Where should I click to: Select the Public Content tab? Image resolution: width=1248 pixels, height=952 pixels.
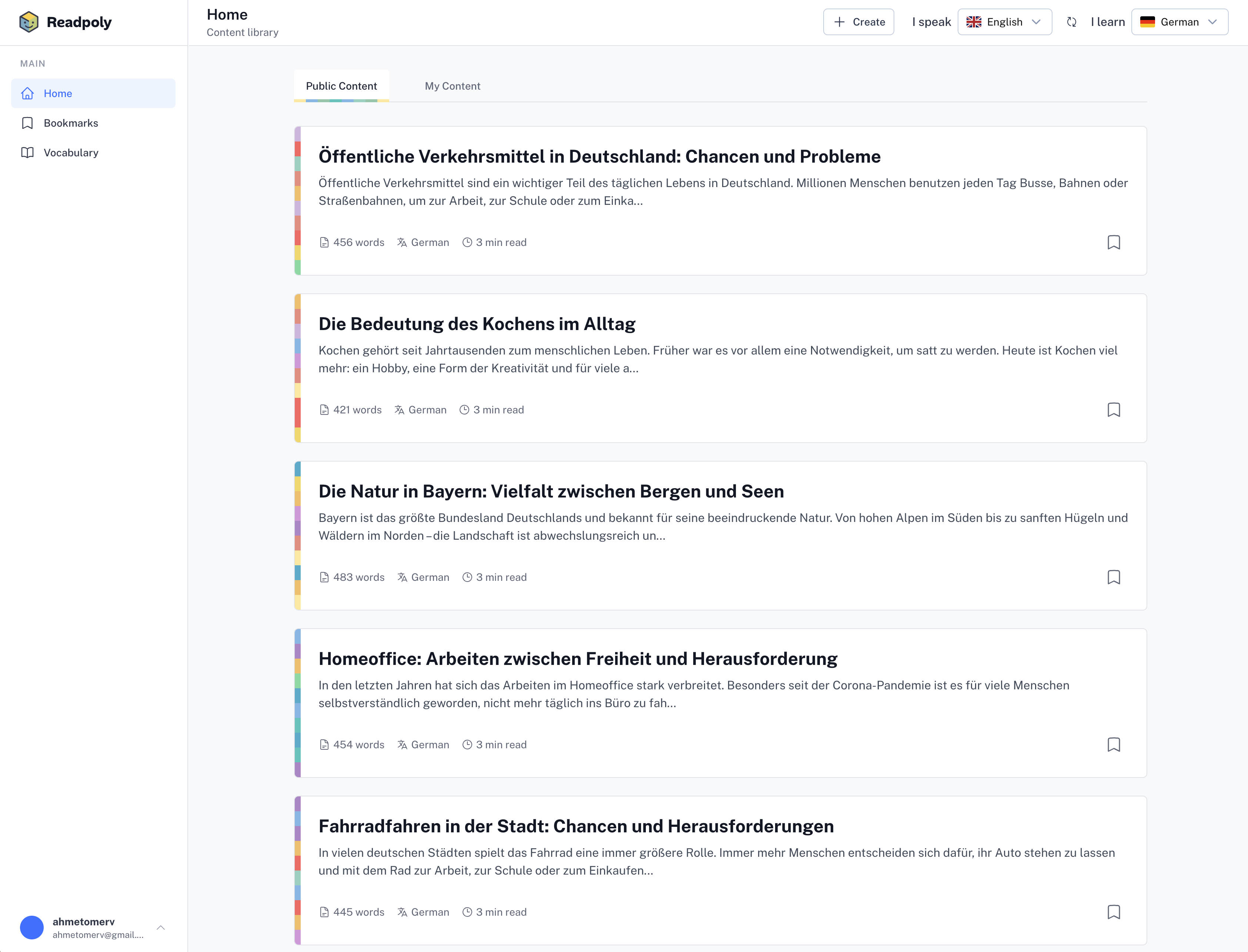point(341,86)
